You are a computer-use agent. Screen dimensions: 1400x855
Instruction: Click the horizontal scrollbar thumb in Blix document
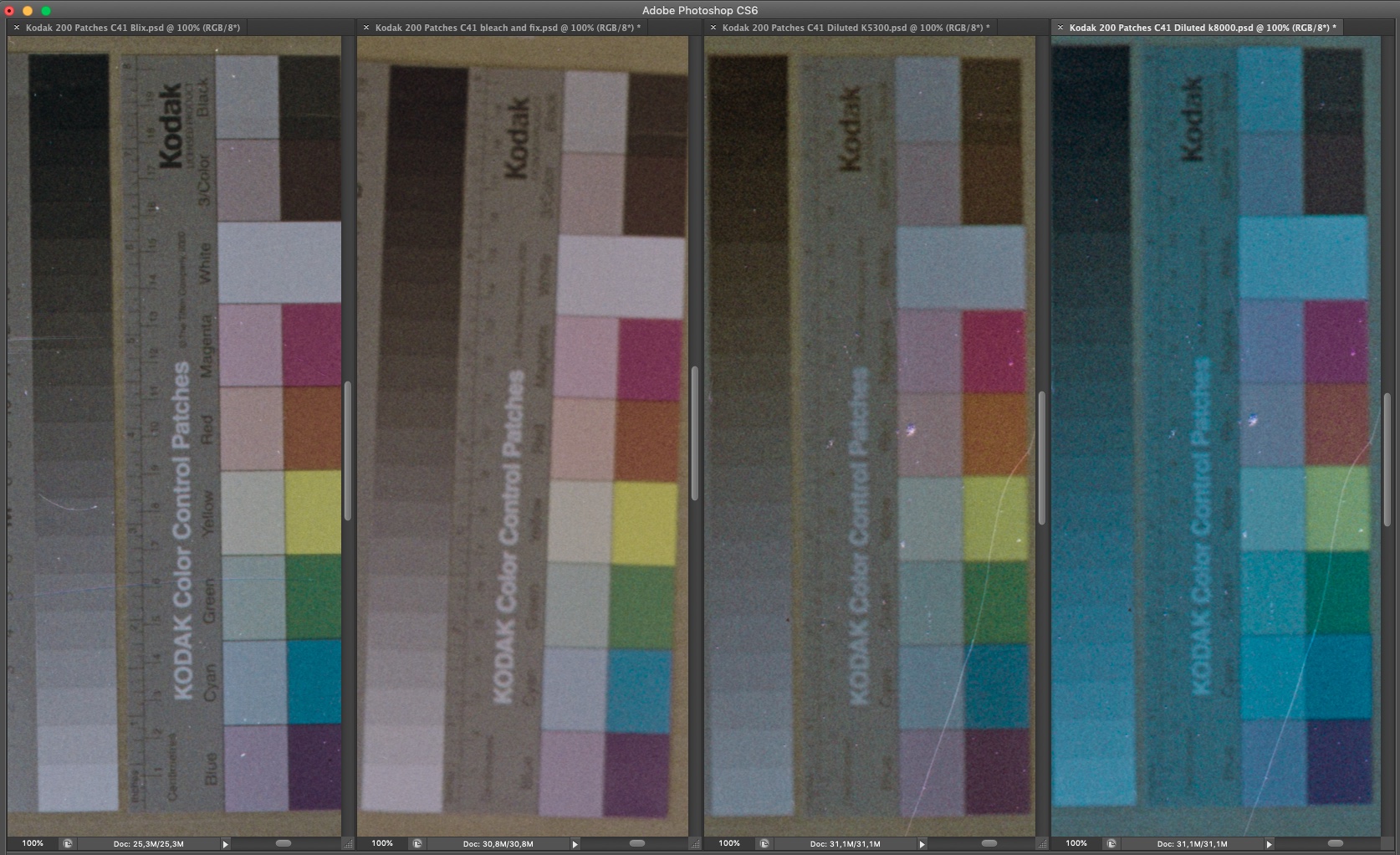[x=284, y=843]
